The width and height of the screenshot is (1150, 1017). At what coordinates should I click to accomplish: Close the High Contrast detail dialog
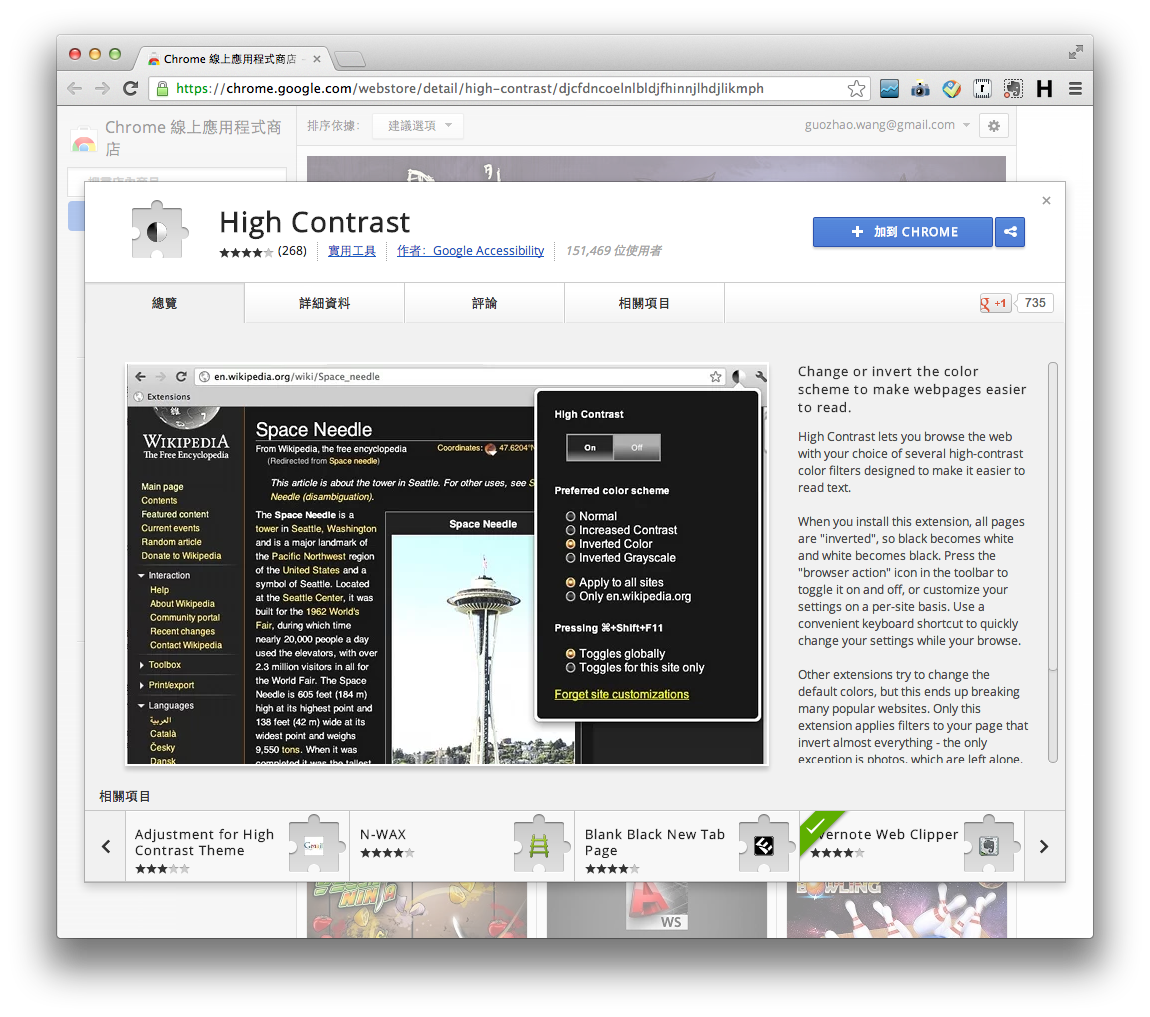(x=1047, y=200)
